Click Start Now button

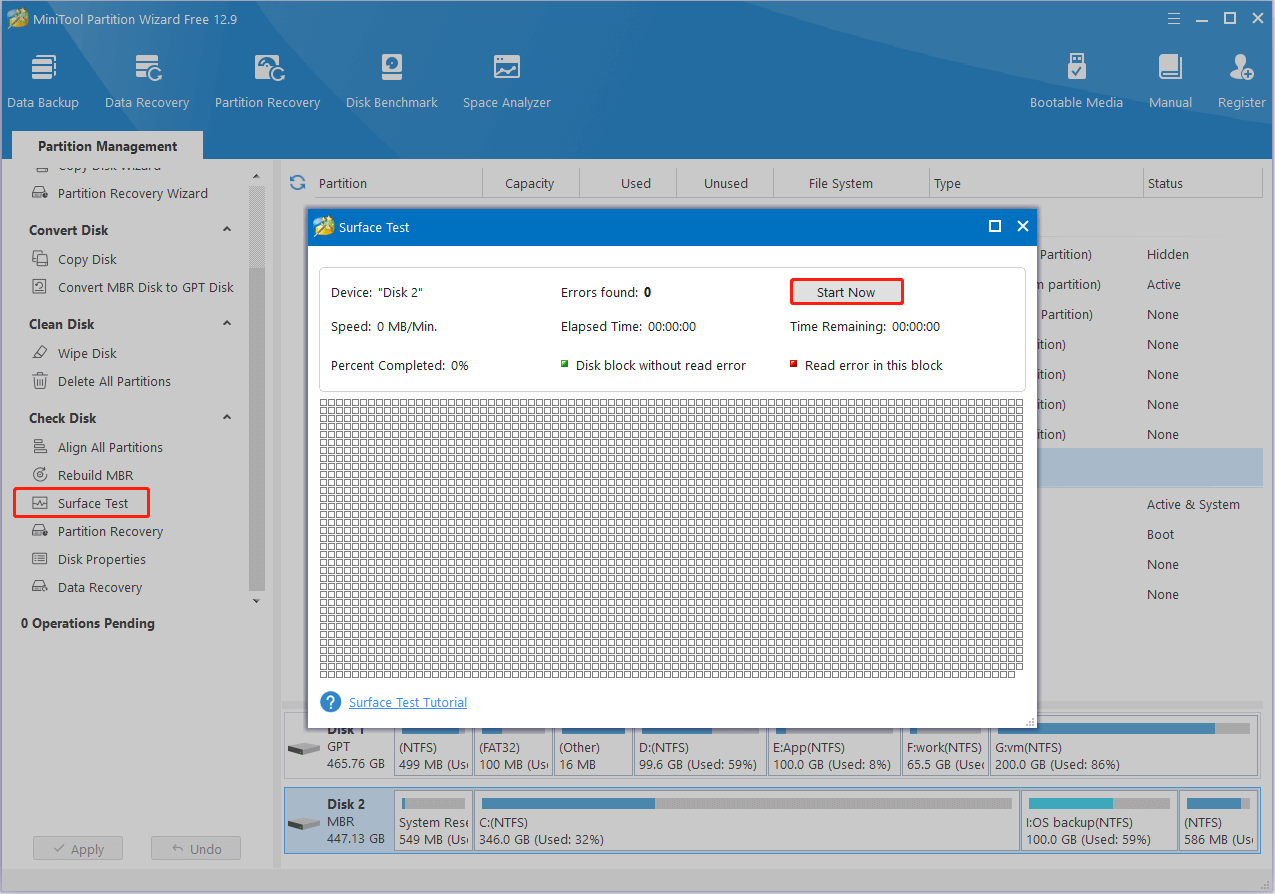pos(846,292)
